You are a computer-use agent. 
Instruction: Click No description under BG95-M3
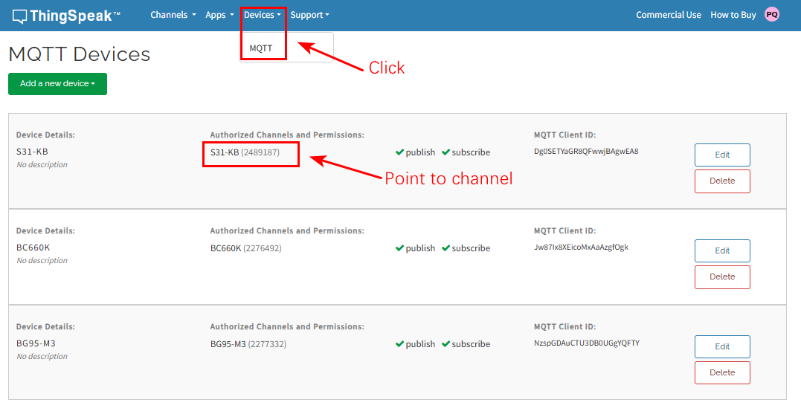pyautogui.click(x=42, y=356)
